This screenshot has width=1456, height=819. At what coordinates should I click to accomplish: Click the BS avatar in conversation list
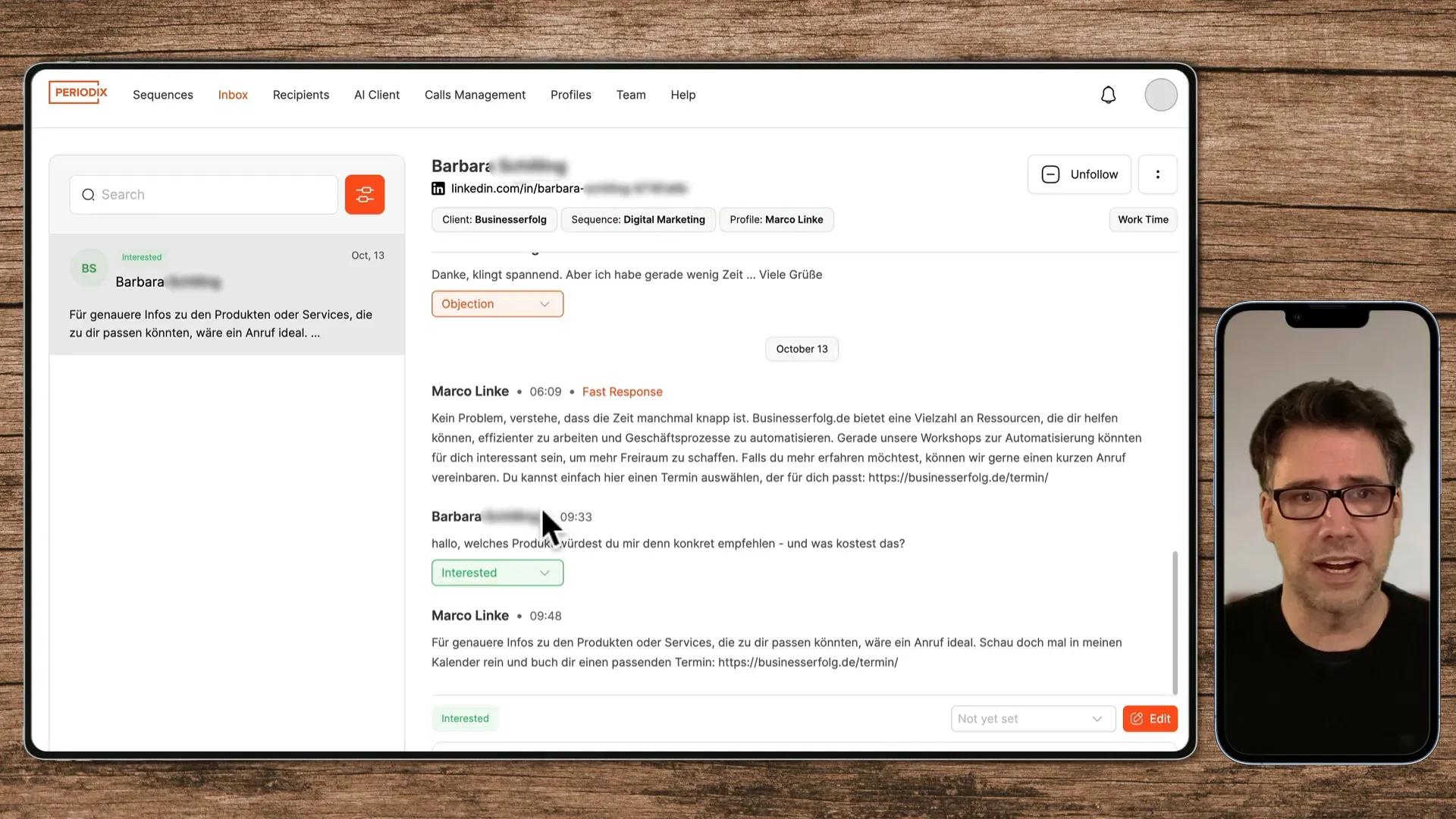89,268
